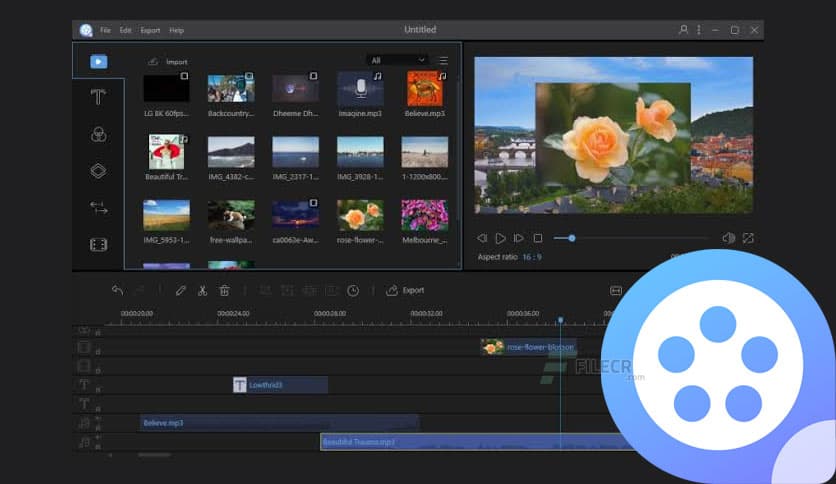Step to next frame in preview
The image size is (836, 484).
pos(518,238)
